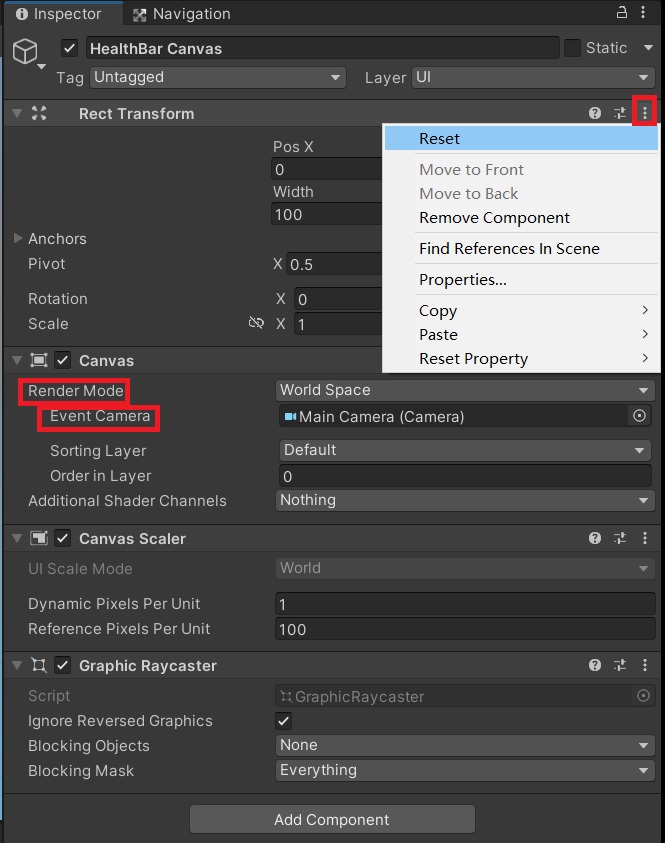Open the Tag Untagged dropdown
The height and width of the screenshot is (843, 665).
coord(218,77)
